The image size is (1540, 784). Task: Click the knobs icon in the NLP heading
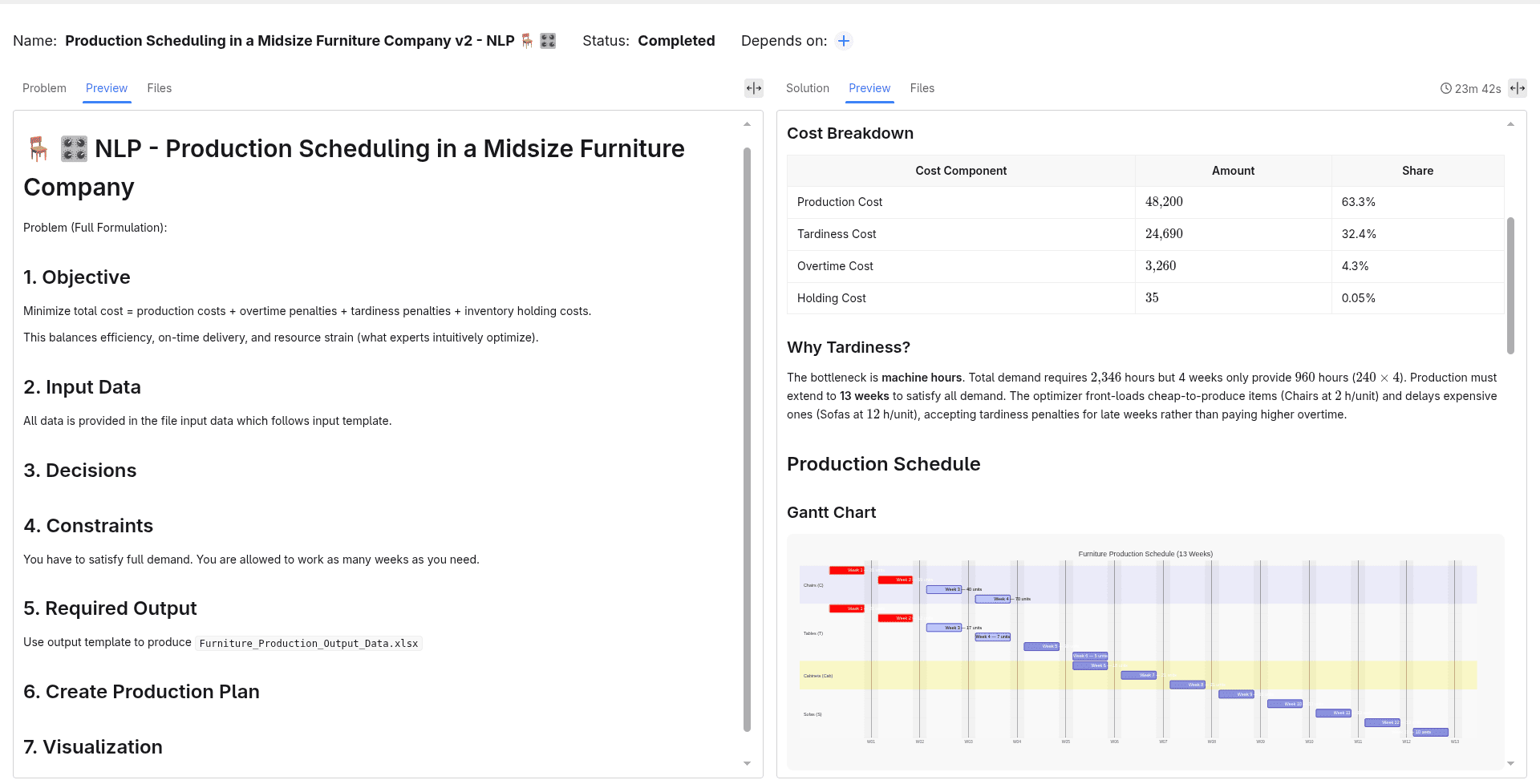coord(74,149)
